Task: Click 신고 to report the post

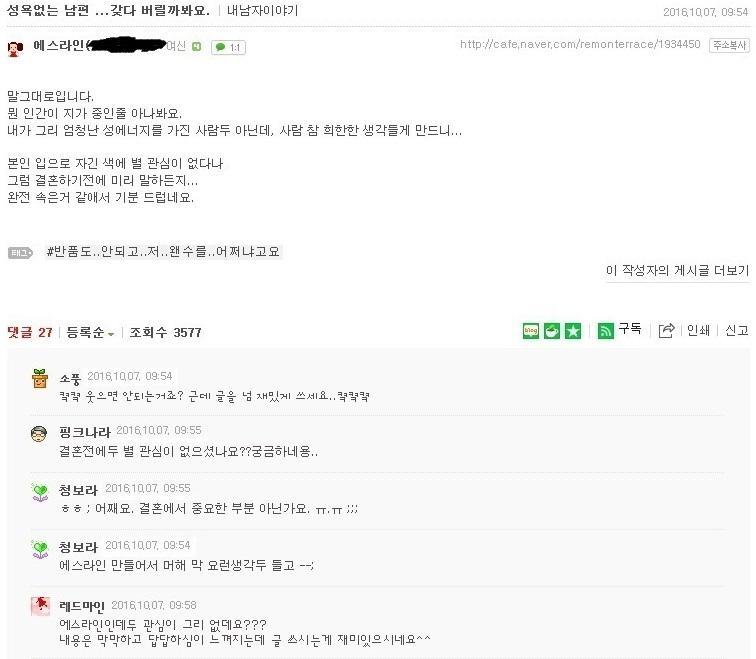Action: point(736,330)
